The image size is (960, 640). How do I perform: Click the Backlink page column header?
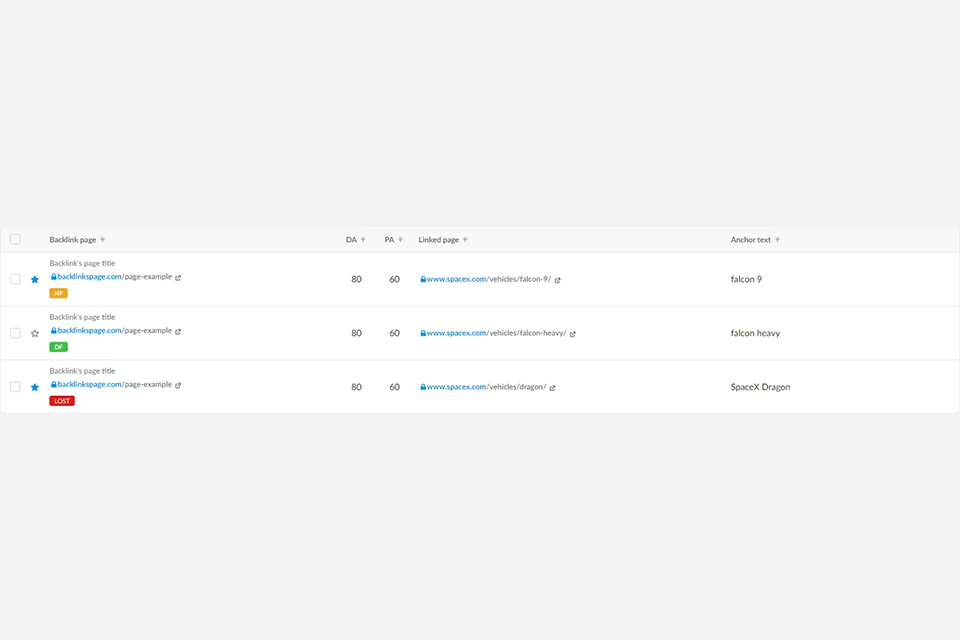(x=73, y=239)
